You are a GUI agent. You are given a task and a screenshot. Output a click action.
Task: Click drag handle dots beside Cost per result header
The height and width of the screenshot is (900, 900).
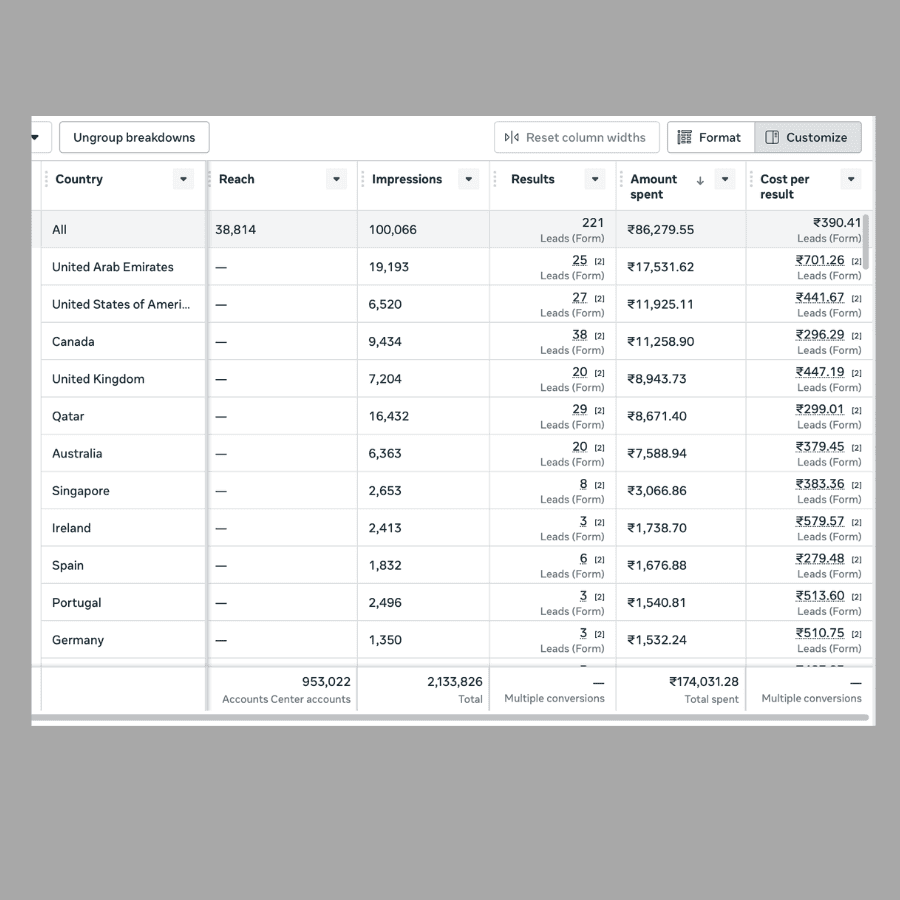[x=751, y=179]
